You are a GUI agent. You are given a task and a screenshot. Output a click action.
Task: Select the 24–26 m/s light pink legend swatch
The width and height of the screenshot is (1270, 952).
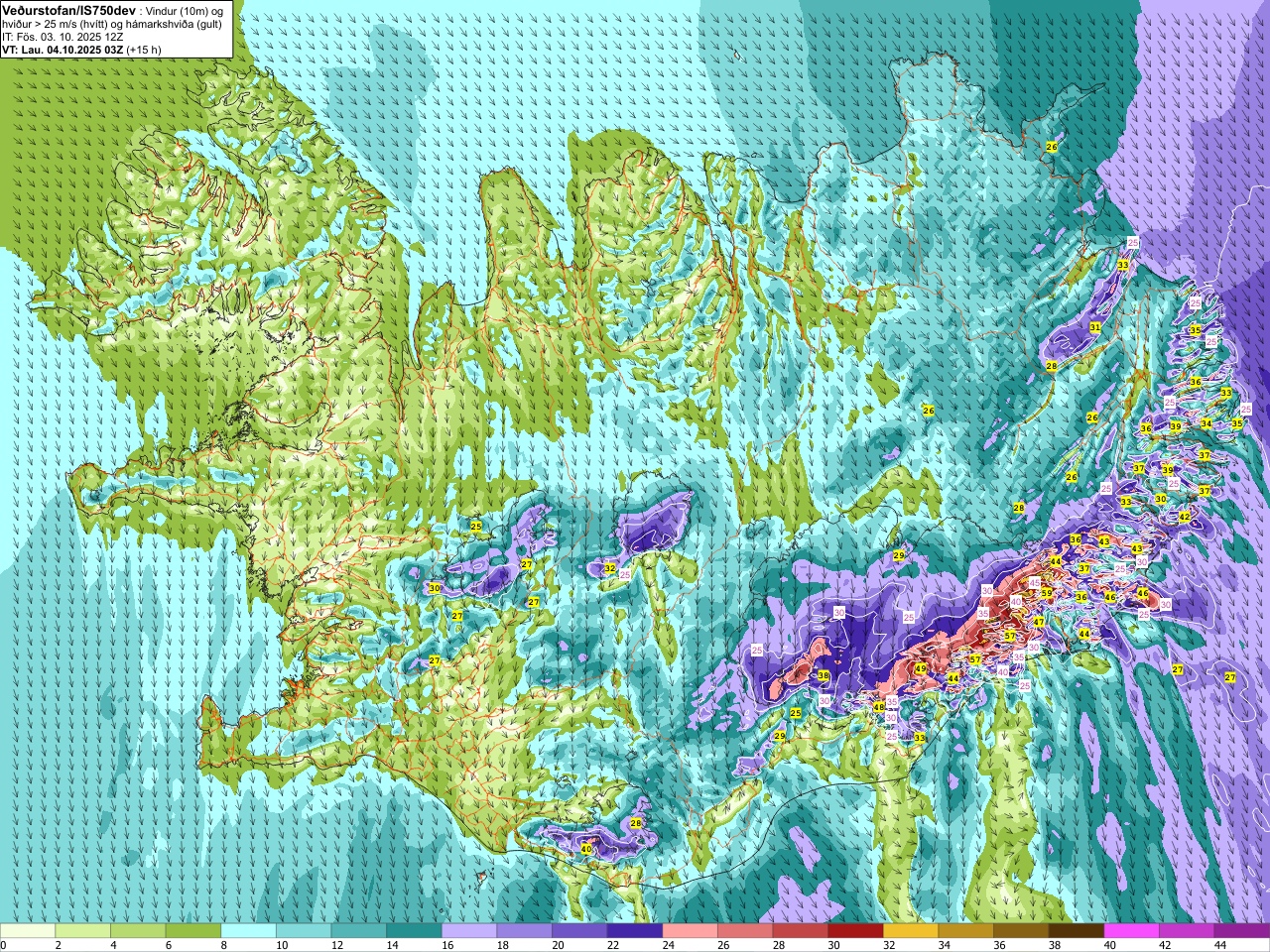coord(690,931)
